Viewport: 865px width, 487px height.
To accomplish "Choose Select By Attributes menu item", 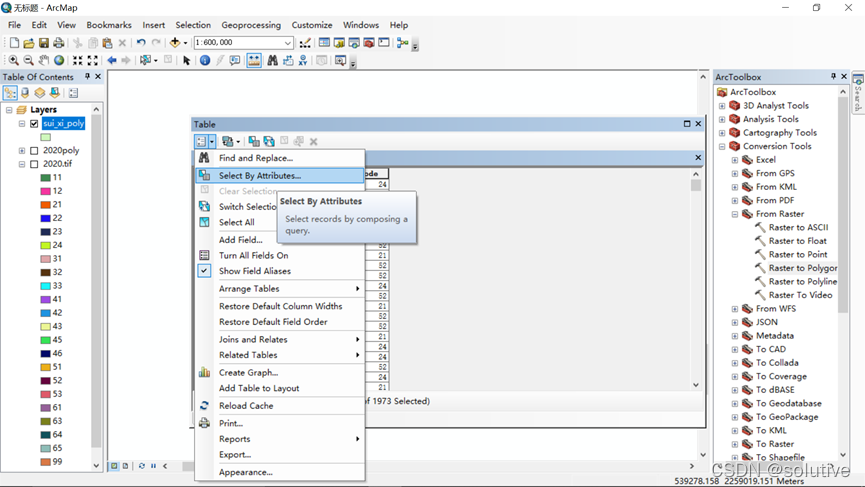I will coord(259,175).
